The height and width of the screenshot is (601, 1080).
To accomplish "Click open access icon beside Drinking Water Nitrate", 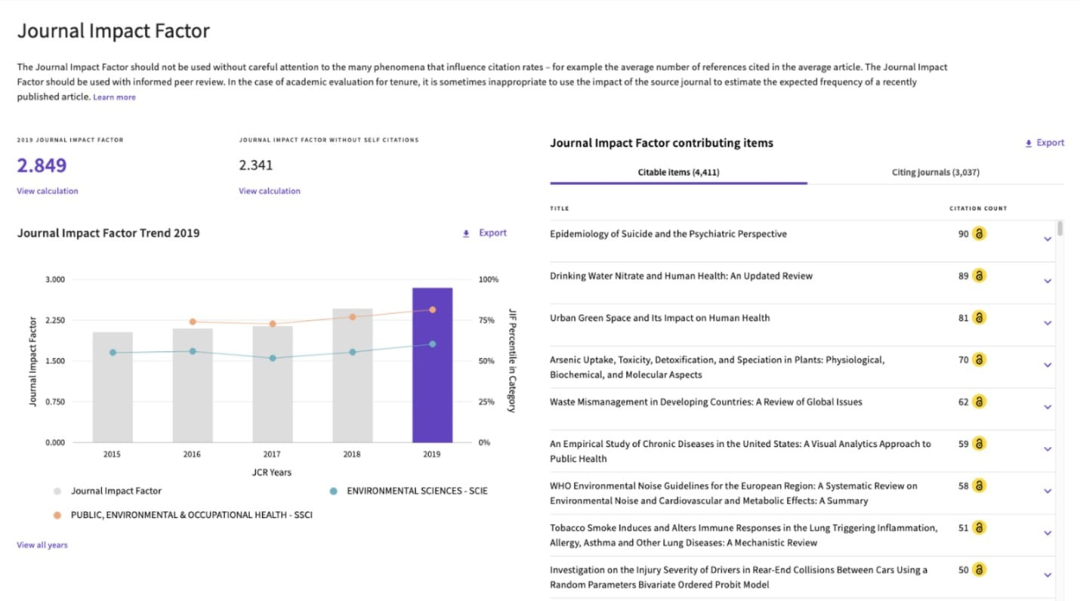I will [x=979, y=275].
